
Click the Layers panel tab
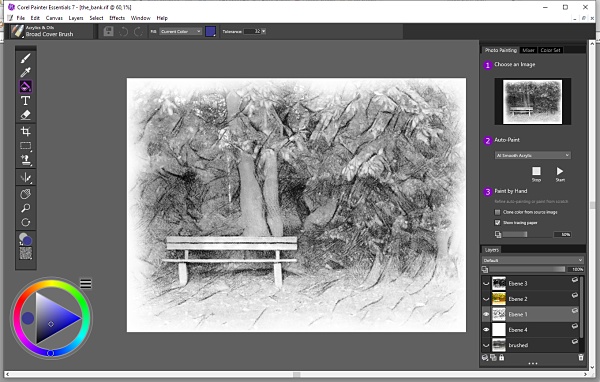pos(492,250)
